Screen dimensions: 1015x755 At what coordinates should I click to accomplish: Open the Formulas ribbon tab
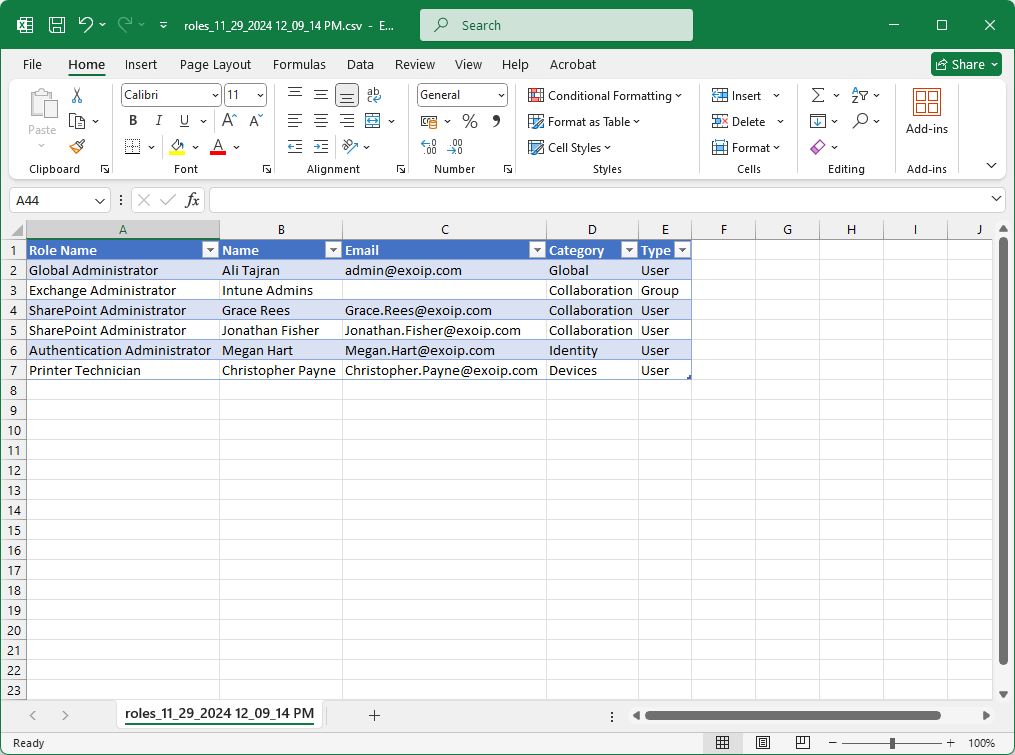pyautogui.click(x=299, y=64)
